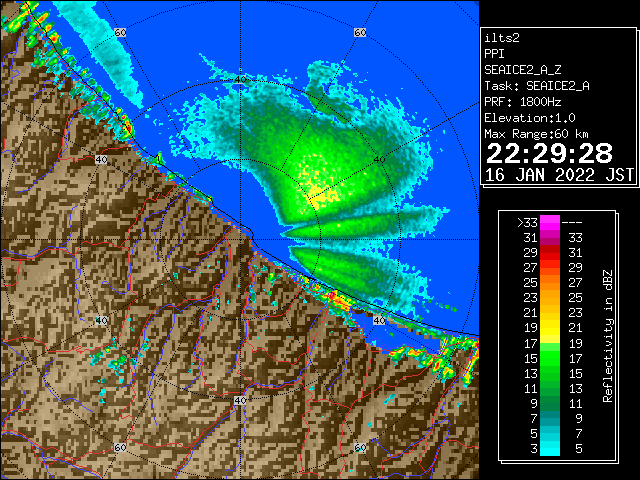Click the 'ilts2' radar name label
Screen dimensions: 640x480
[502, 38]
